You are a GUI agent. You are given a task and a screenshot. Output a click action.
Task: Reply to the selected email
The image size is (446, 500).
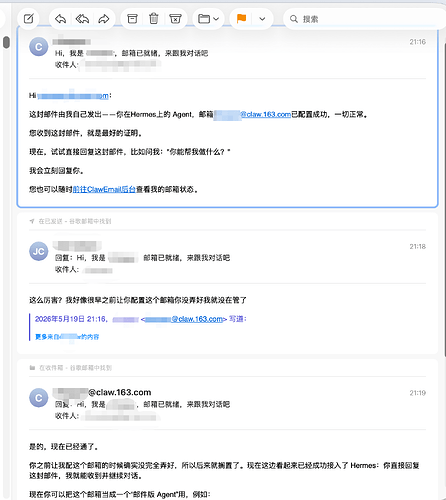[60, 19]
